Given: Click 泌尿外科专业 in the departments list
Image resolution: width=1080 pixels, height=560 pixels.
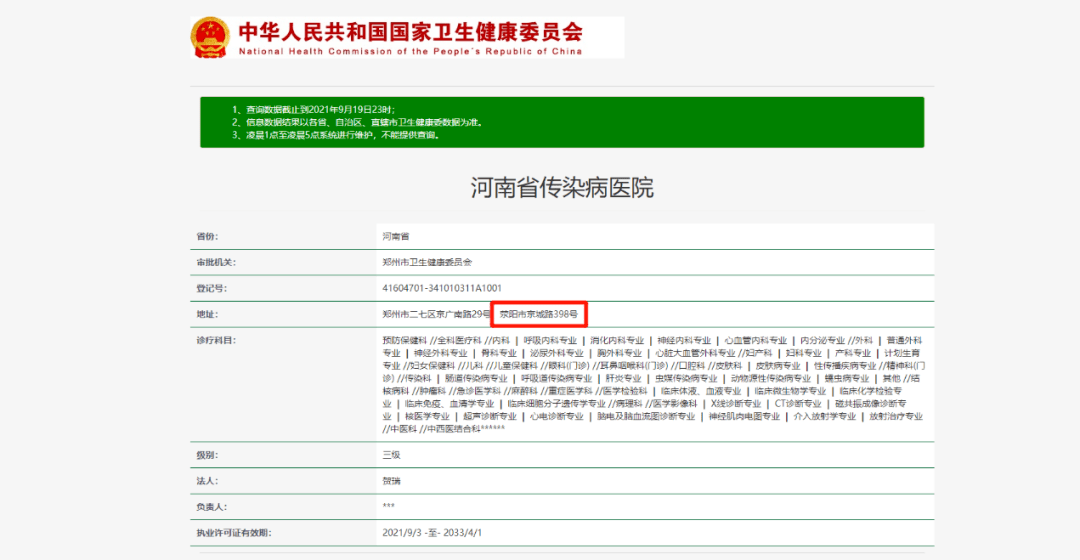Looking at the screenshot, I should coord(557,353).
